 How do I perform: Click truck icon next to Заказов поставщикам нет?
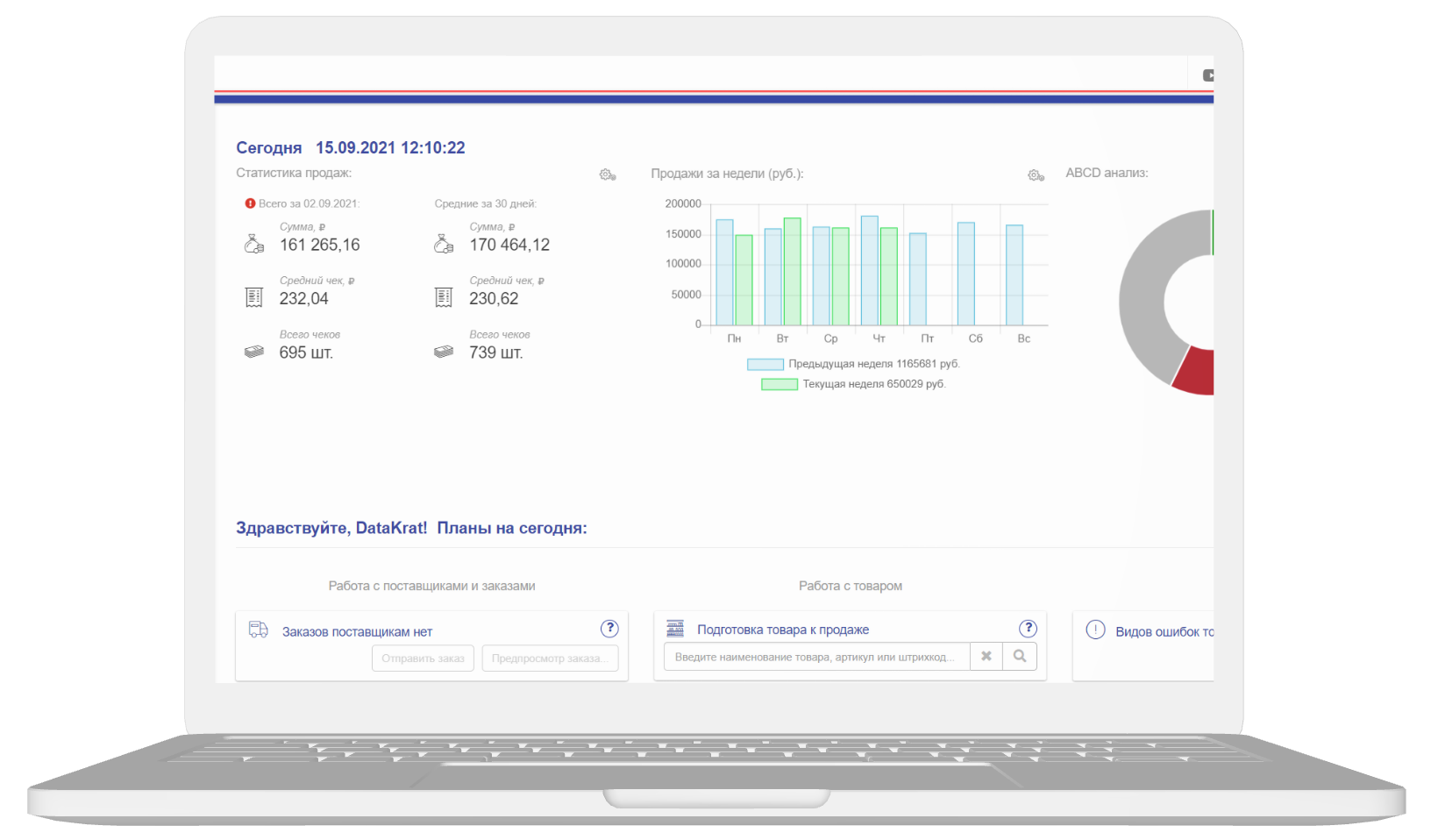tap(259, 630)
